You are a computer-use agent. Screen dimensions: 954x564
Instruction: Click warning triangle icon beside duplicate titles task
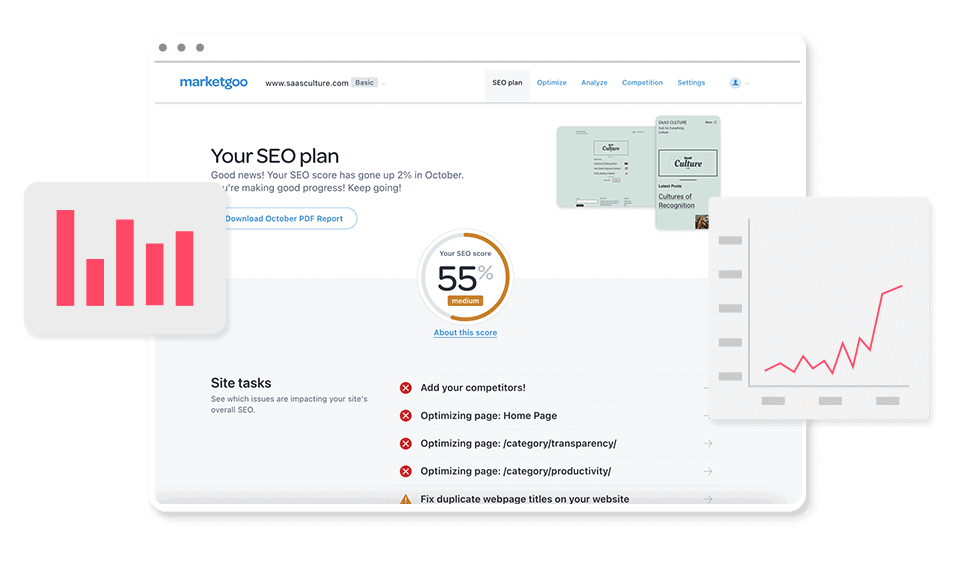405,499
